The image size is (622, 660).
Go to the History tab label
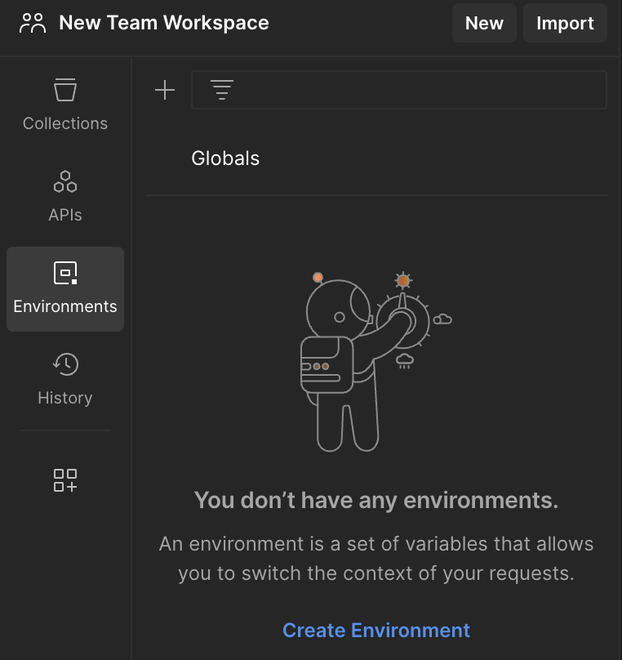[x=65, y=398]
